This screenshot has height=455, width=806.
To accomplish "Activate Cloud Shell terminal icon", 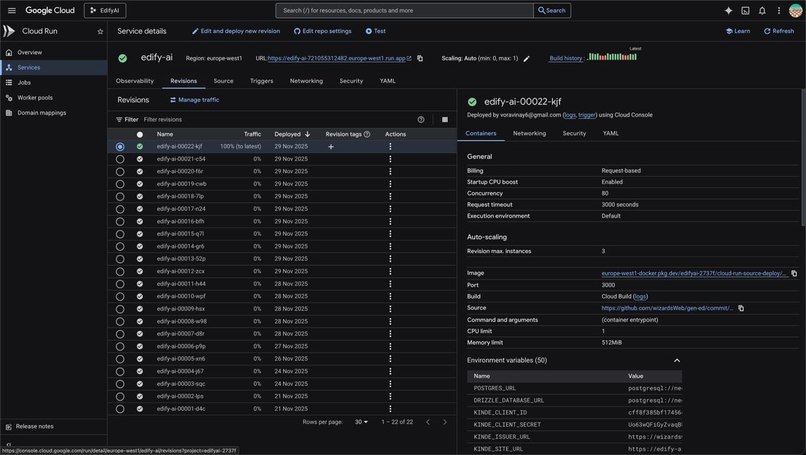I will coord(745,10).
